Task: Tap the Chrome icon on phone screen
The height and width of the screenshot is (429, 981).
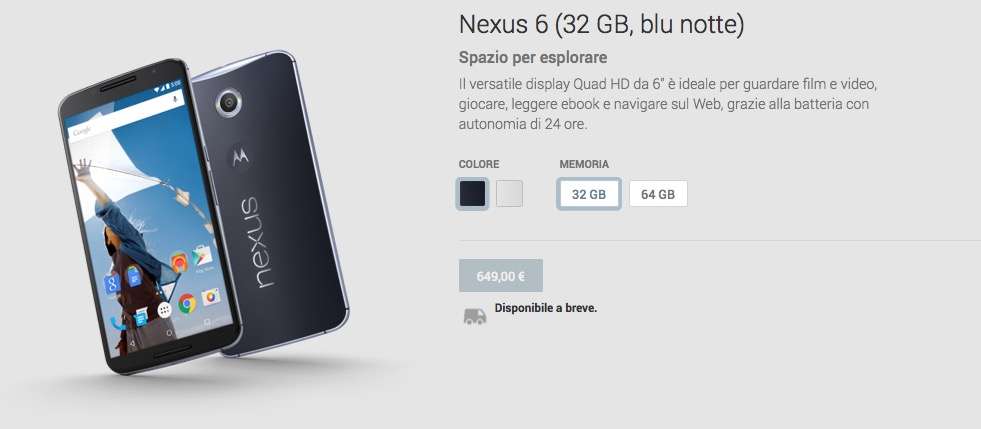Action: pos(187,303)
